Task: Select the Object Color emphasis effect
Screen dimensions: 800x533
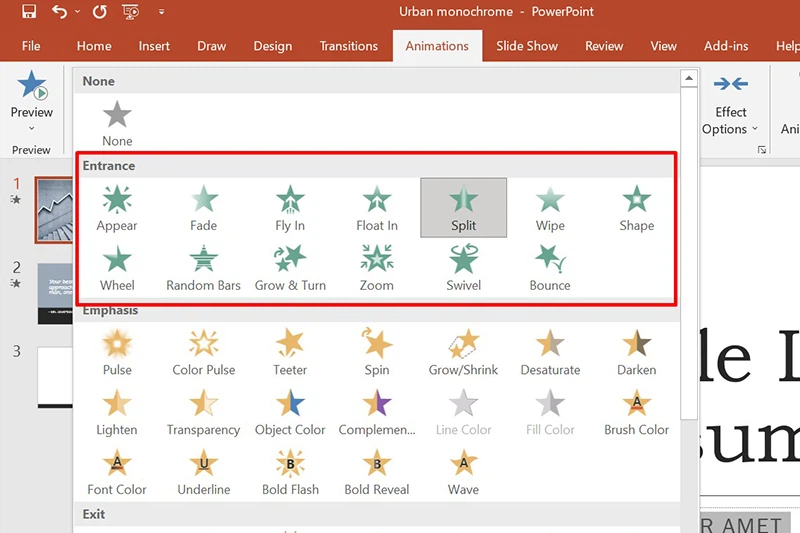Action: click(x=290, y=412)
